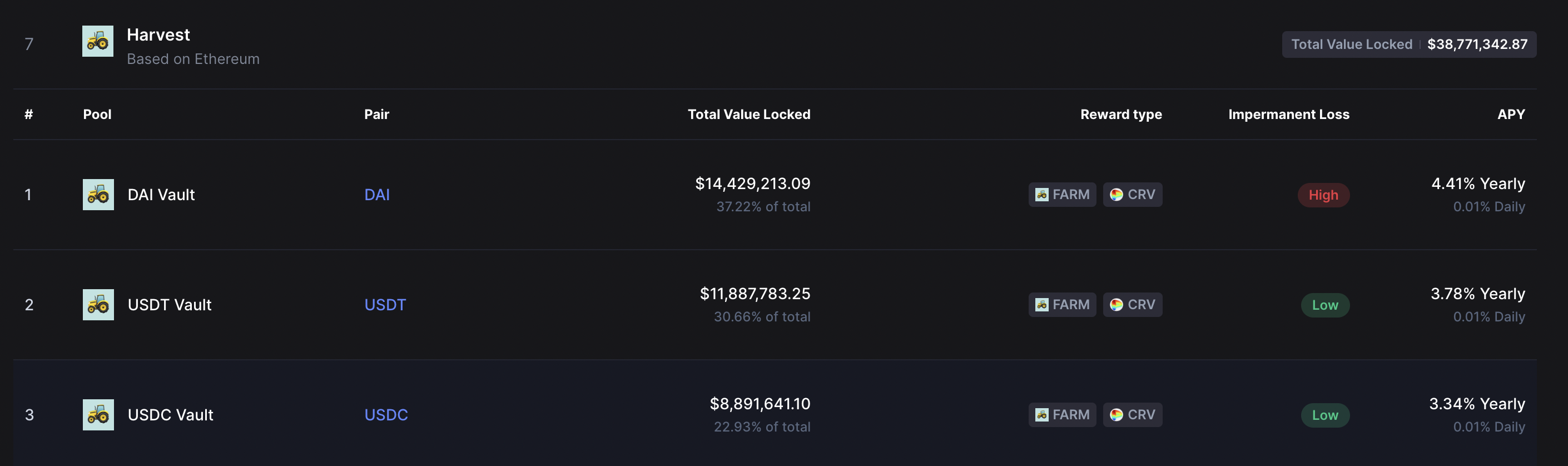Open the USDT pair link
The height and width of the screenshot is (466, 1568).
(x=385, y=305)
